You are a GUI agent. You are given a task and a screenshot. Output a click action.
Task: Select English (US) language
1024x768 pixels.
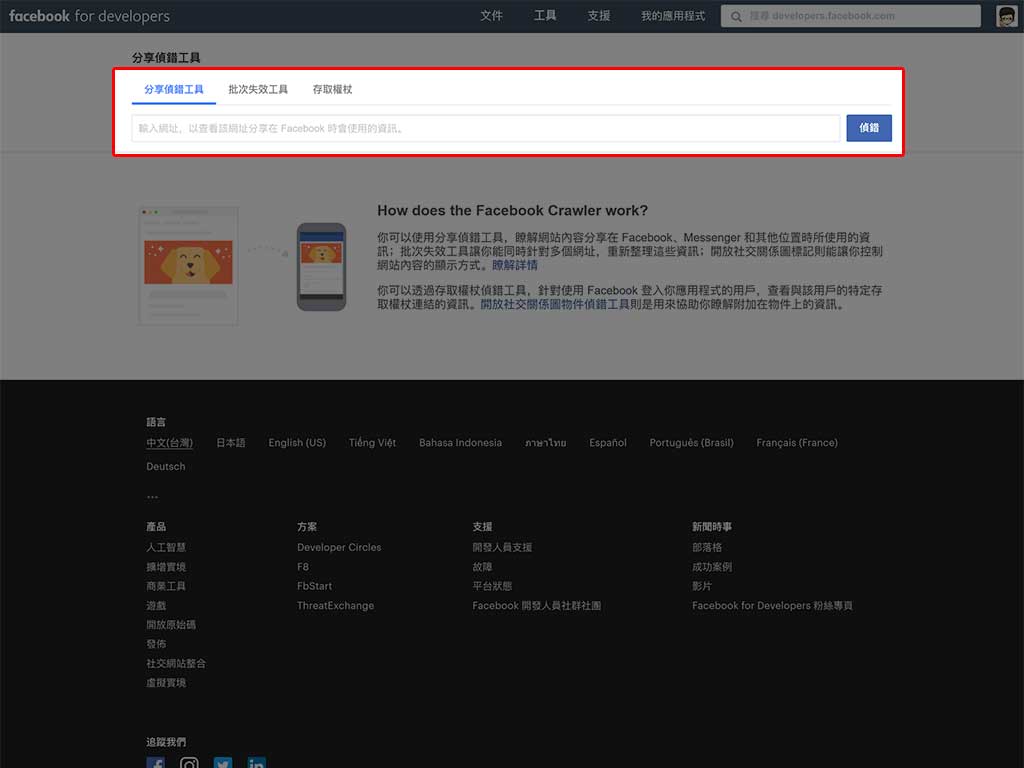[x=297, y=443]
